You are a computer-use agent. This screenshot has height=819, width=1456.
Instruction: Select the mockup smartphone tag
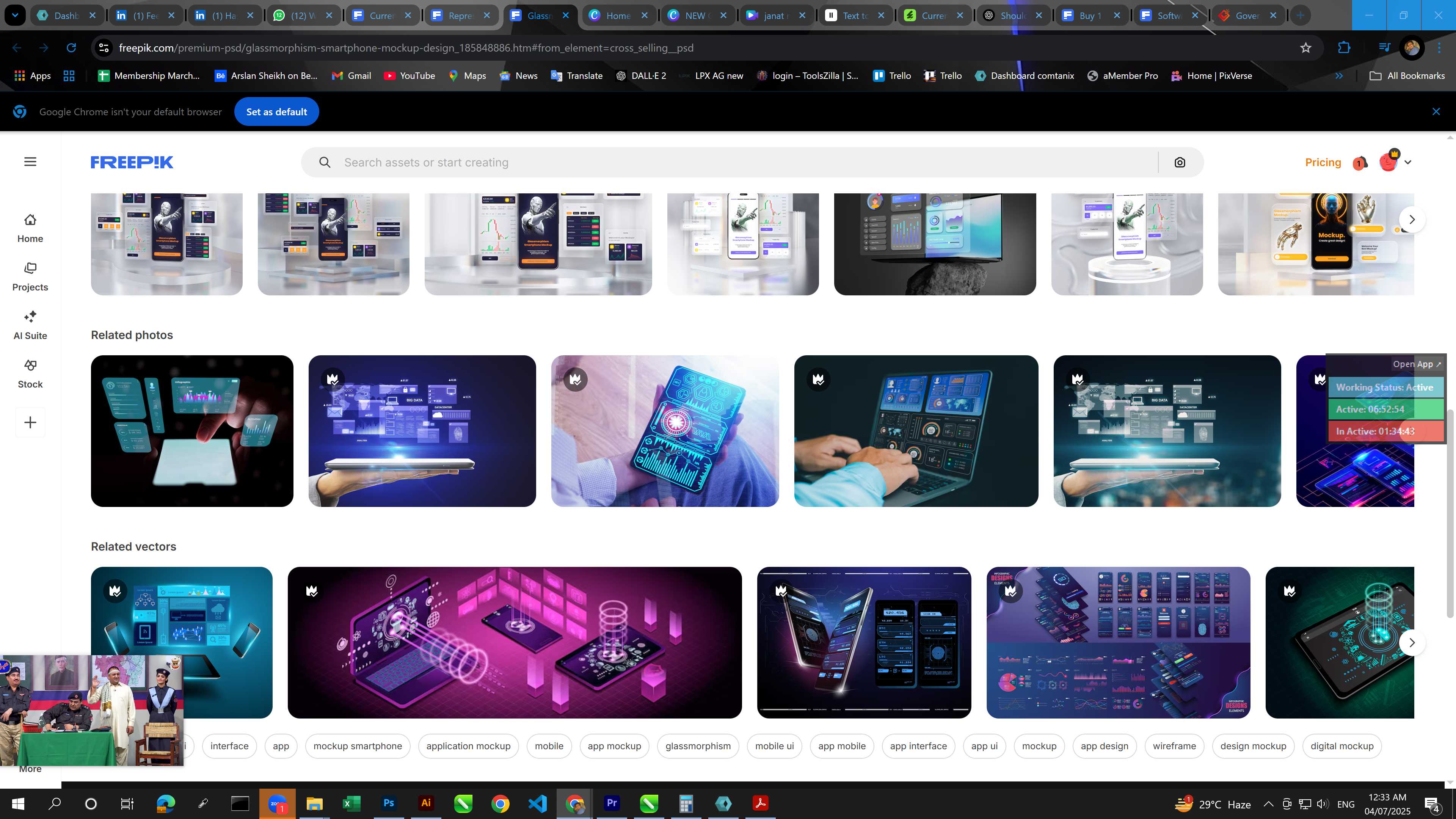pos(357,746)
